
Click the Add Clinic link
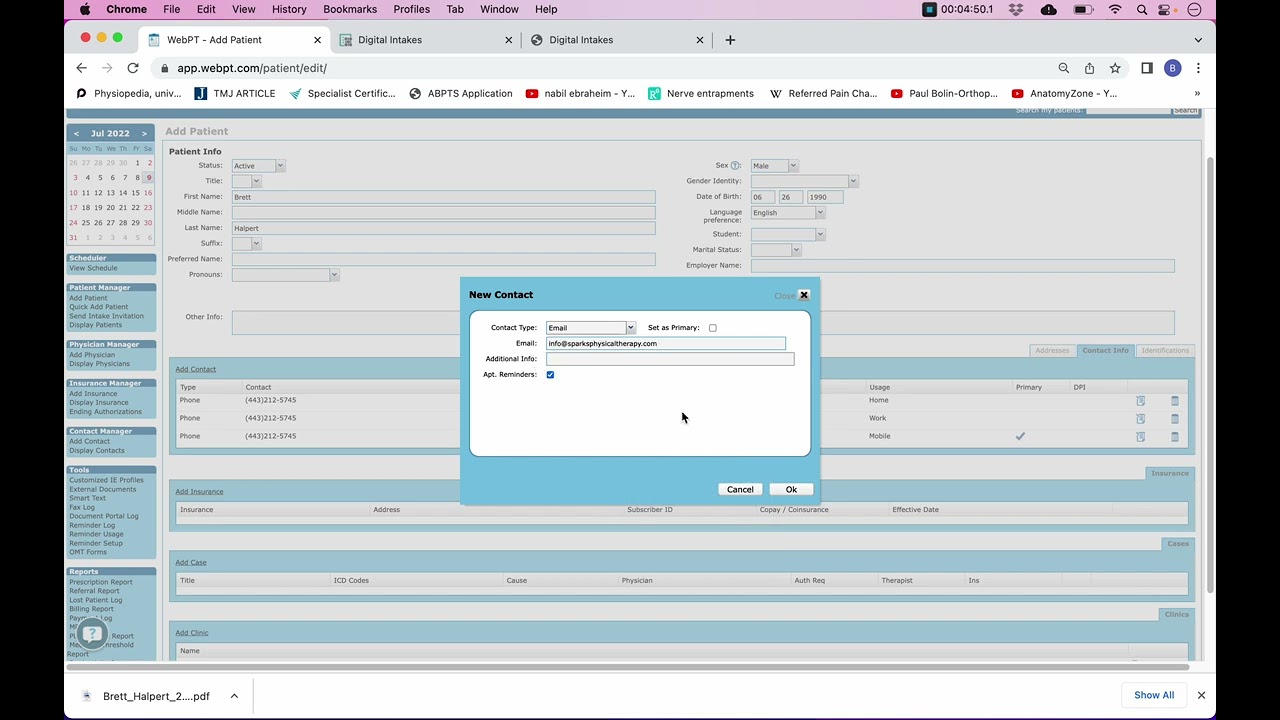click(x=192, y=632)
